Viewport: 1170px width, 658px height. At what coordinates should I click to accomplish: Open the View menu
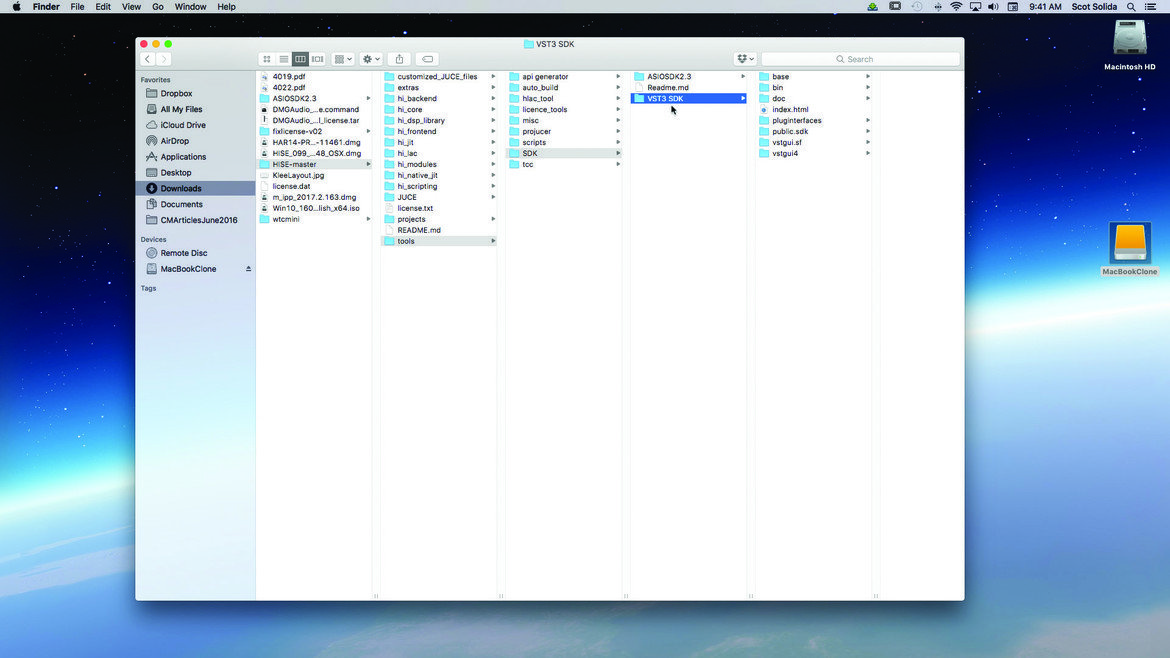131,7
